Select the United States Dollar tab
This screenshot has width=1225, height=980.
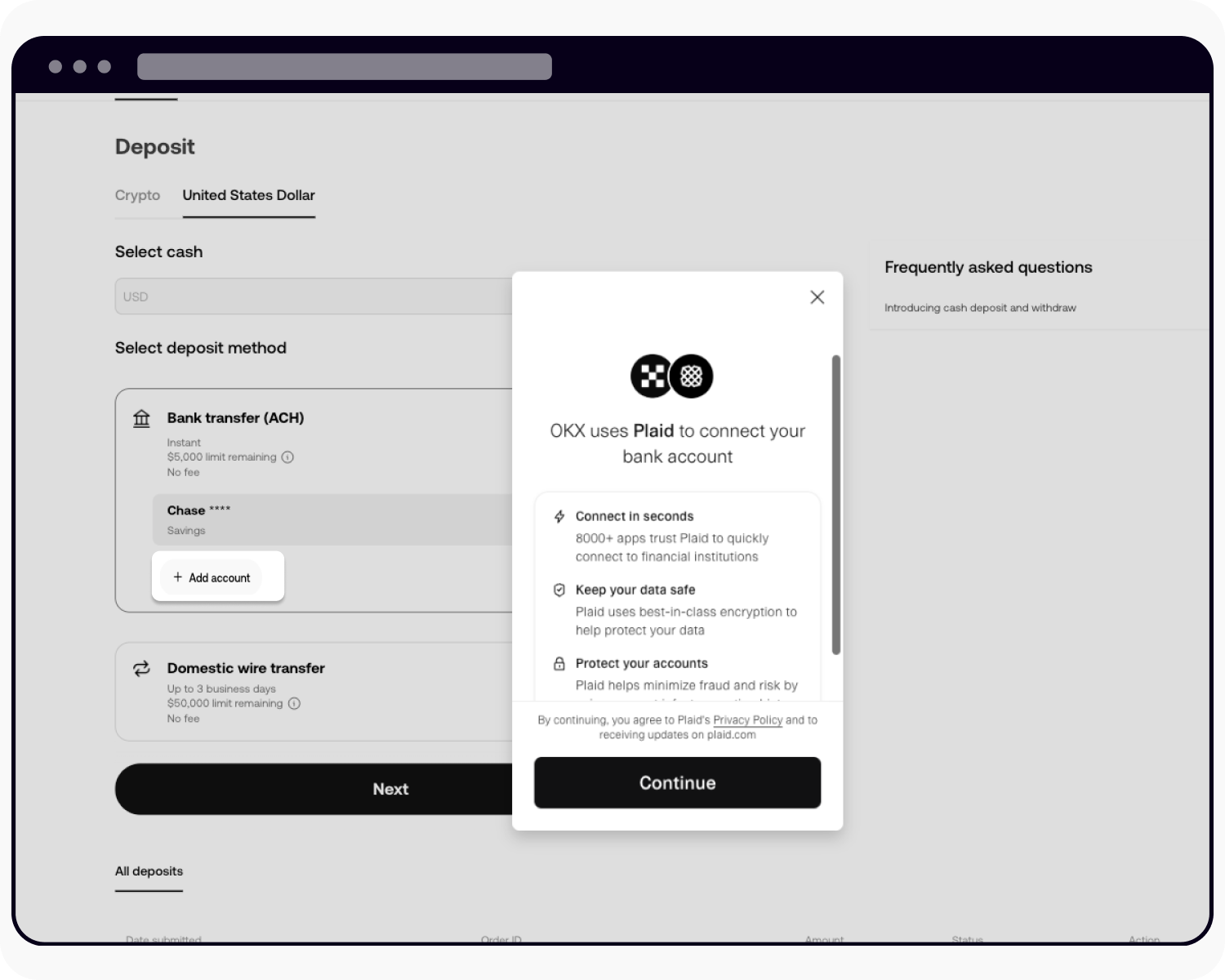click(x=248, y=195)
